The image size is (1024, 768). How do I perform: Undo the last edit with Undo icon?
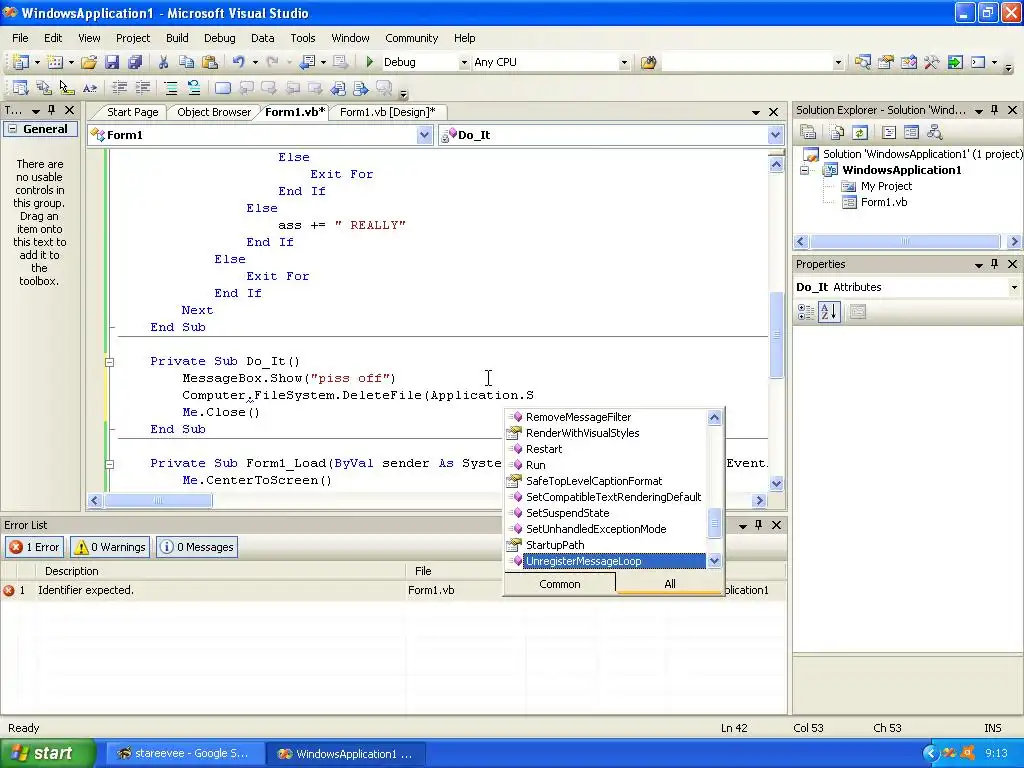tap(238, 62)
